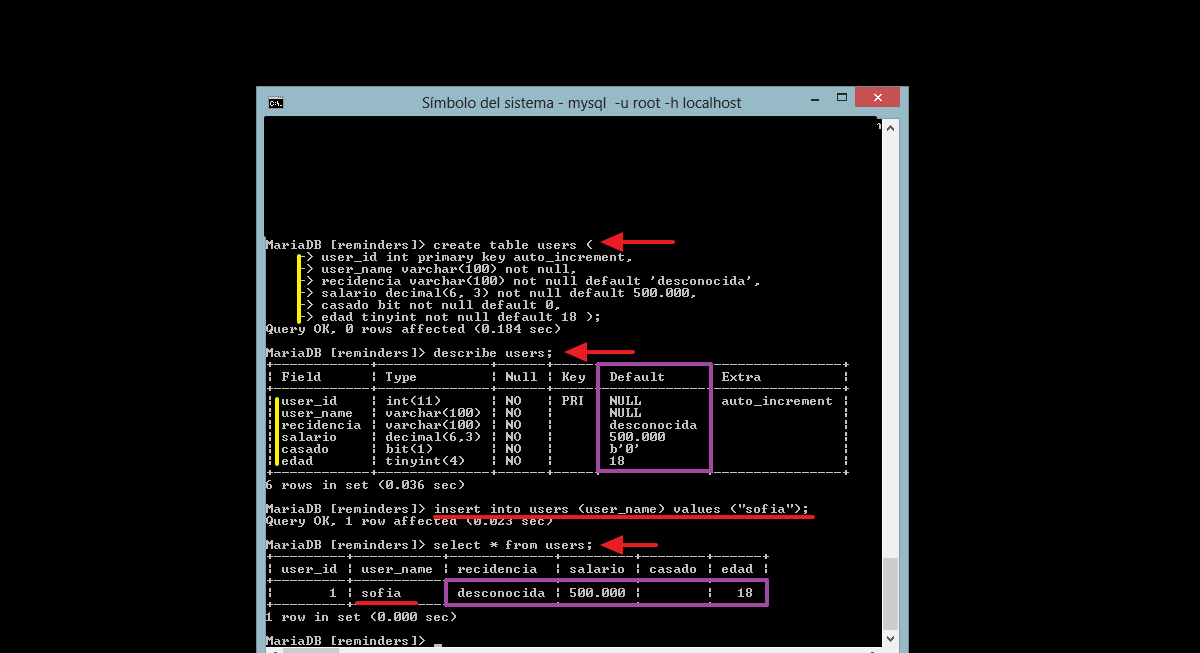Click the 'Field' column header
1200x653 pixels.
click(x=301, y=377)
